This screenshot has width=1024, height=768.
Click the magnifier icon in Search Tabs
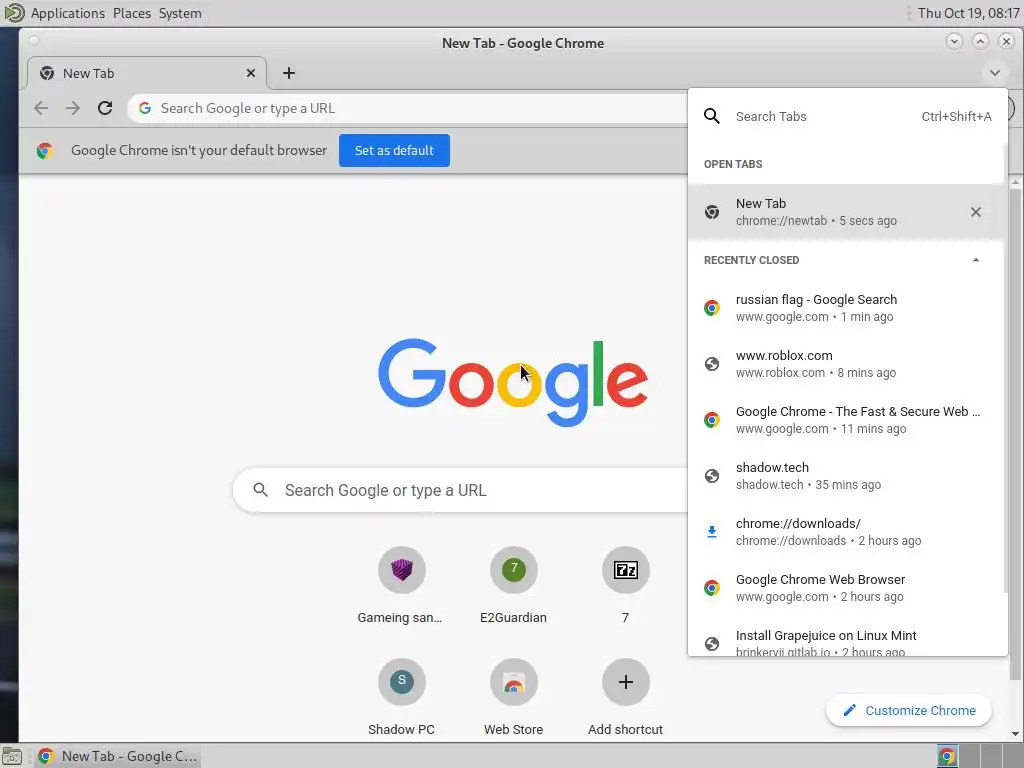pos(712,116)
